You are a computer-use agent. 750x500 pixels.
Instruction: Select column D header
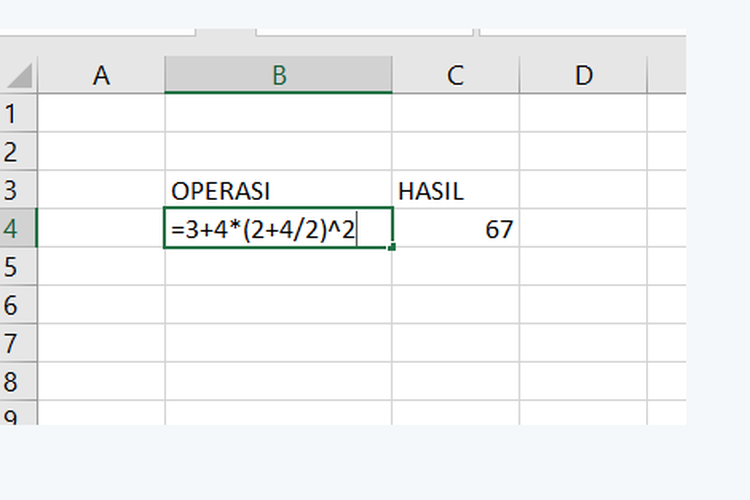click(583, 75)
